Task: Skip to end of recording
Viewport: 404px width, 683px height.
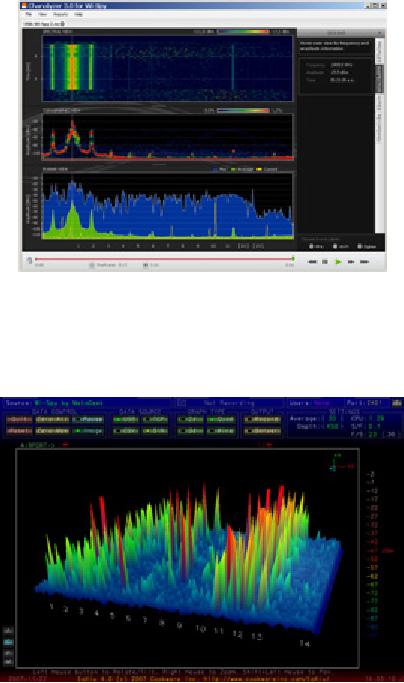Action: click(364, 262)
